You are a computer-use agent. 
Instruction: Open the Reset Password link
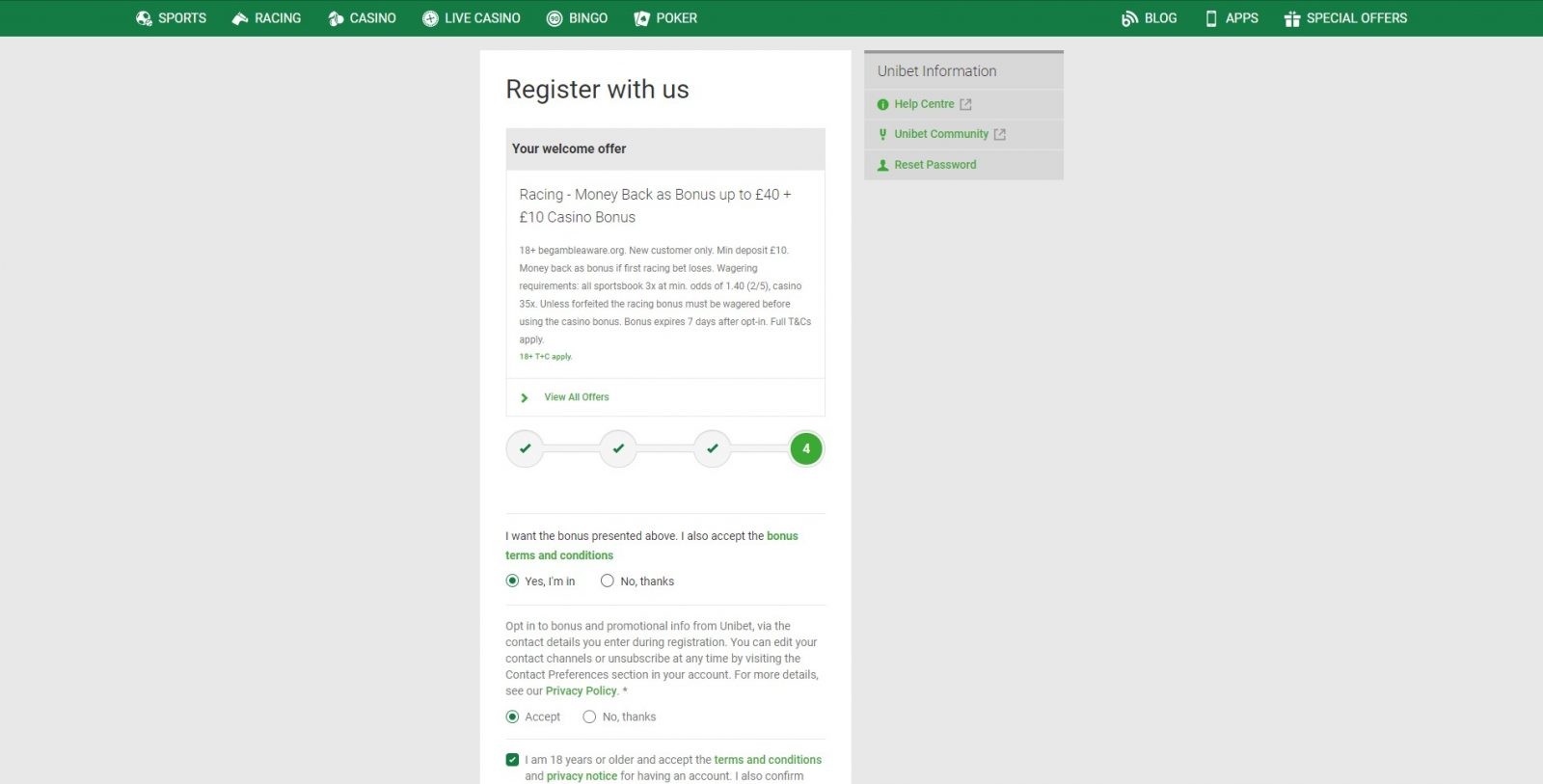[x=934, y=165]
